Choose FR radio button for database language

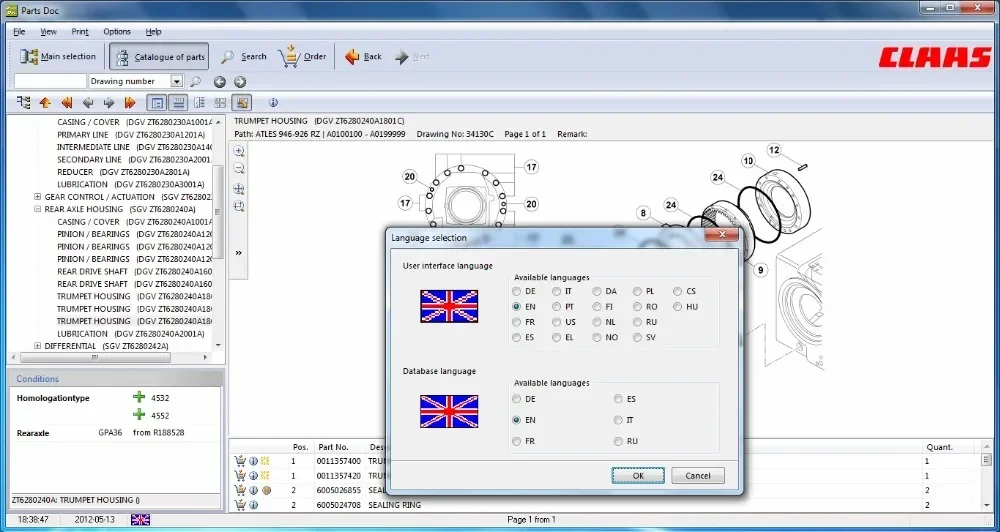517,441
